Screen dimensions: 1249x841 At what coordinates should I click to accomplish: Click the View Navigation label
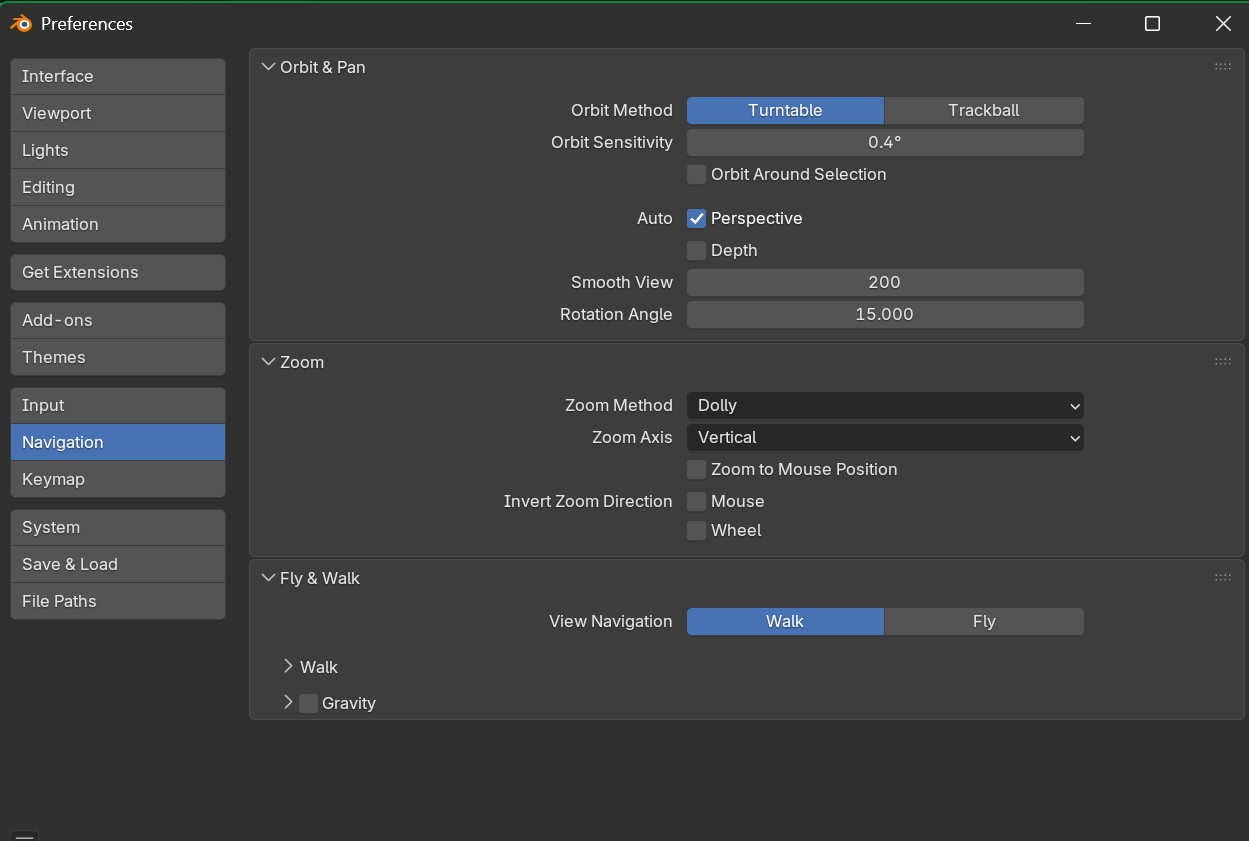click(x=610, y=621)
